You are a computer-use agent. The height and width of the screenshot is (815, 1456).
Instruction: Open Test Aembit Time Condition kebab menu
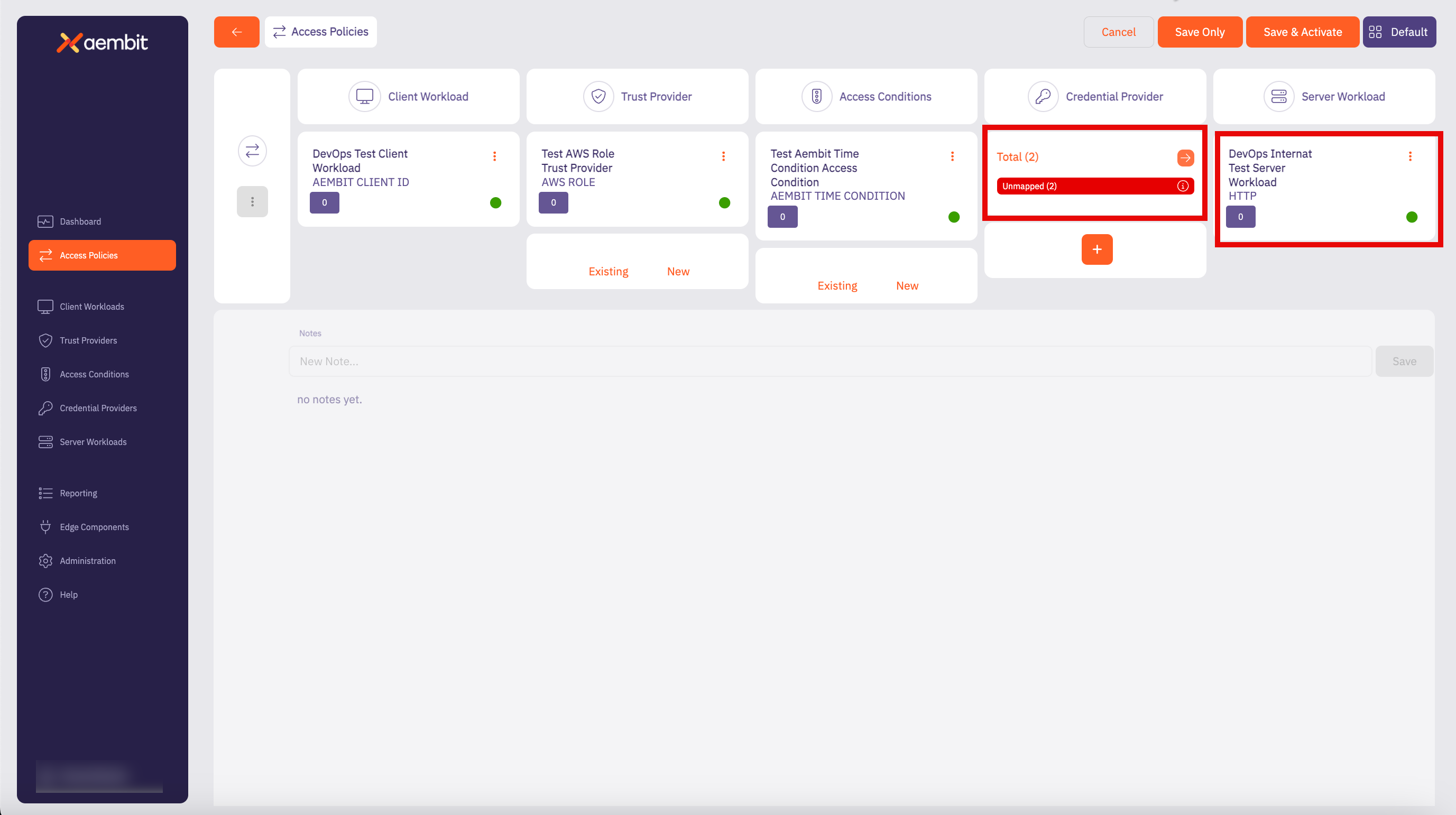pos(952,156)
